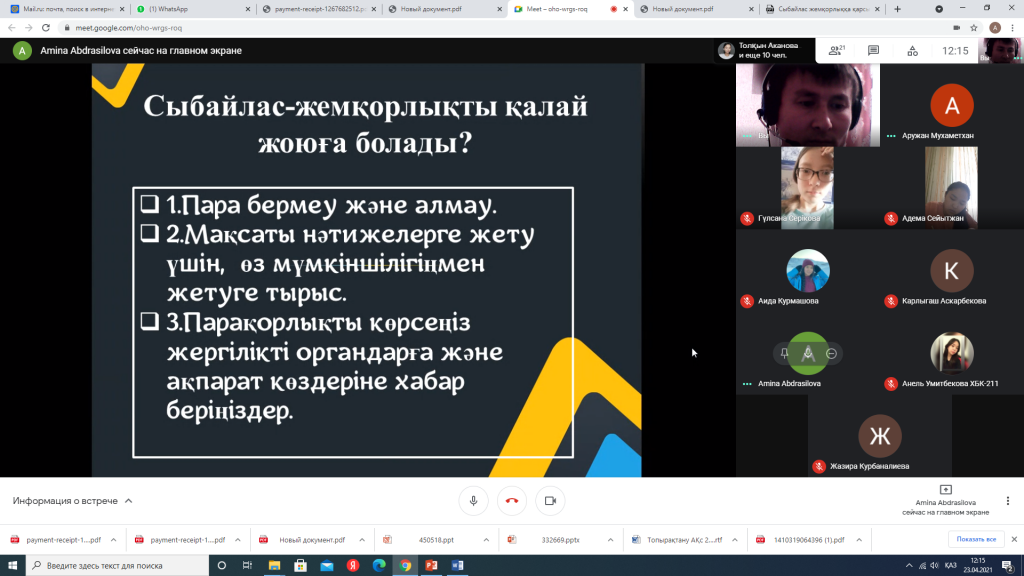This screenshot has width=1024, height=576.
Task: Mute Amina Abdrasilova using the center mic icon
Action: click(808, 353)
